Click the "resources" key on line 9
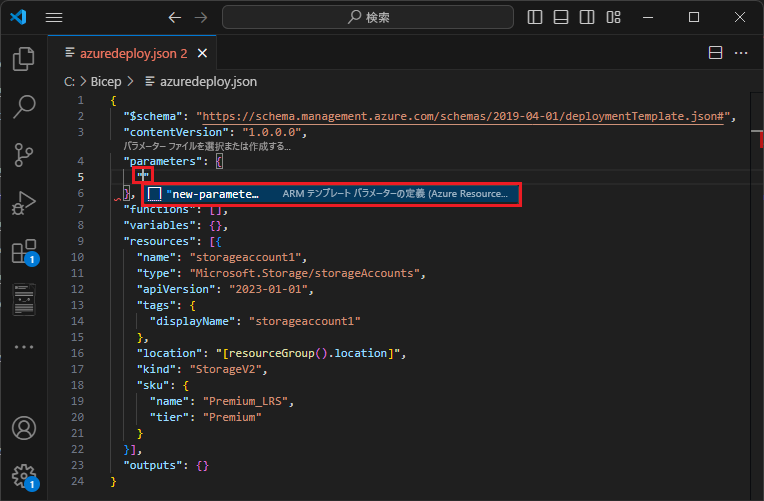 (x=159, y=241)
